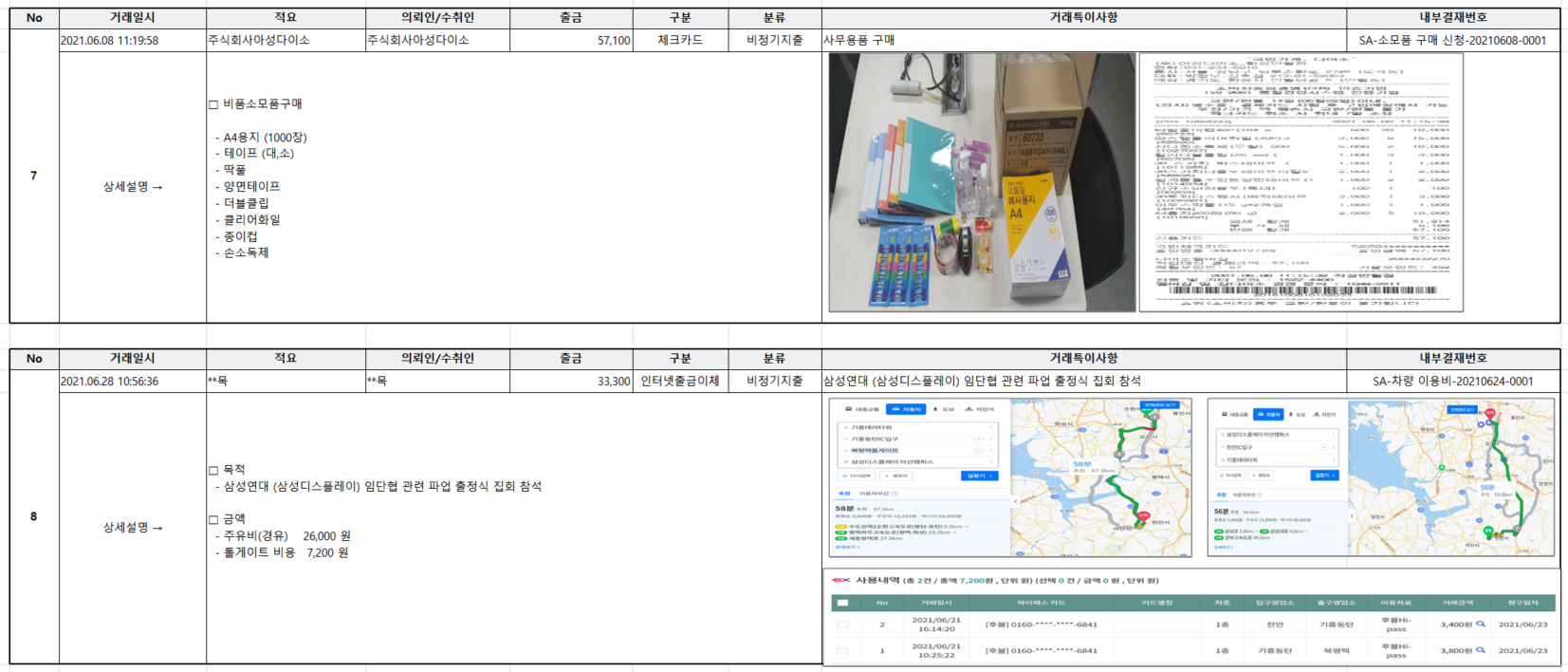Select 대중교통 transit mode in the left map
The height and width of the screenshot is (672, 1568).
tap(862, 409)
